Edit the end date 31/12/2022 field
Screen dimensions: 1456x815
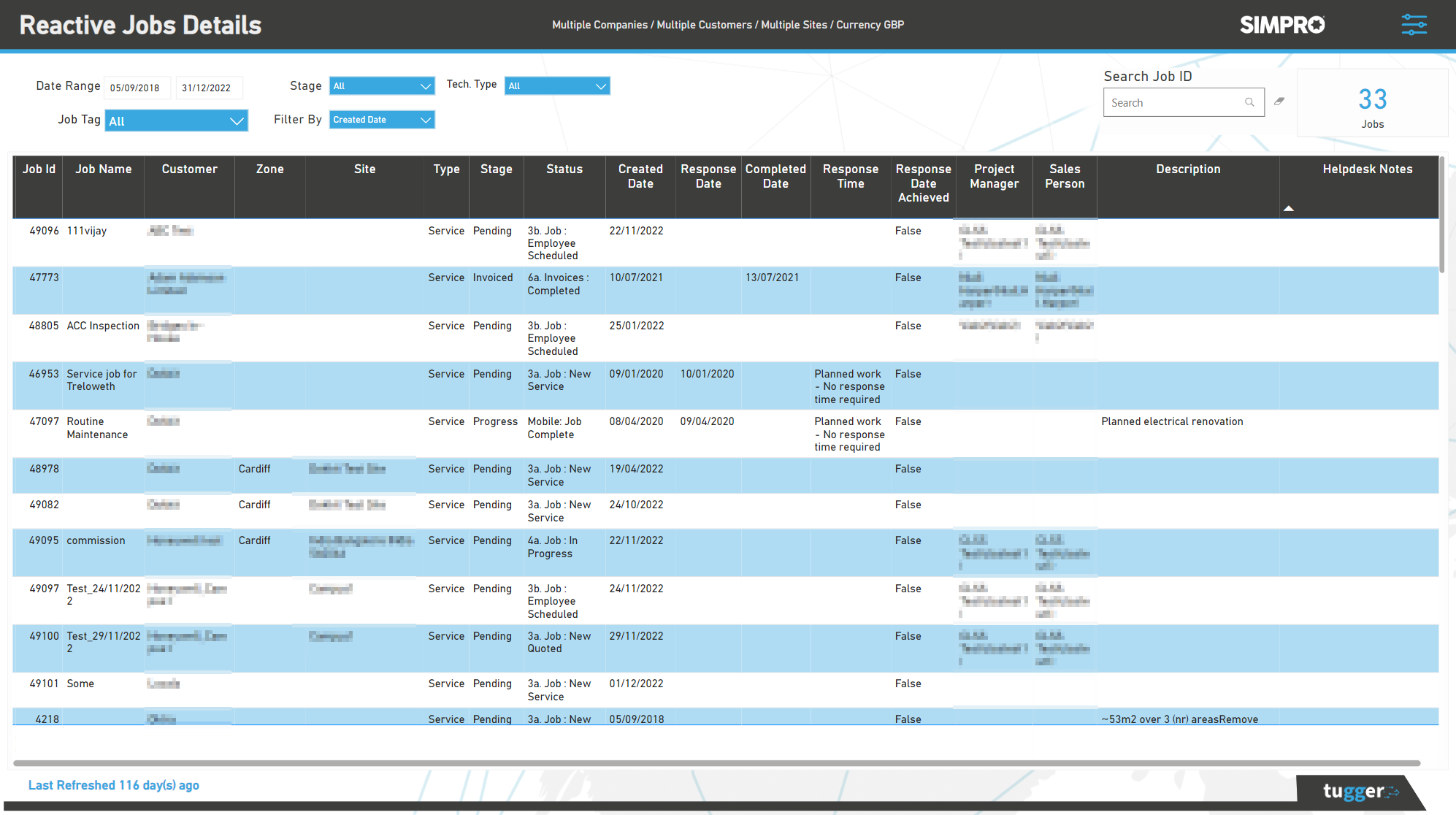pos(209,88)
